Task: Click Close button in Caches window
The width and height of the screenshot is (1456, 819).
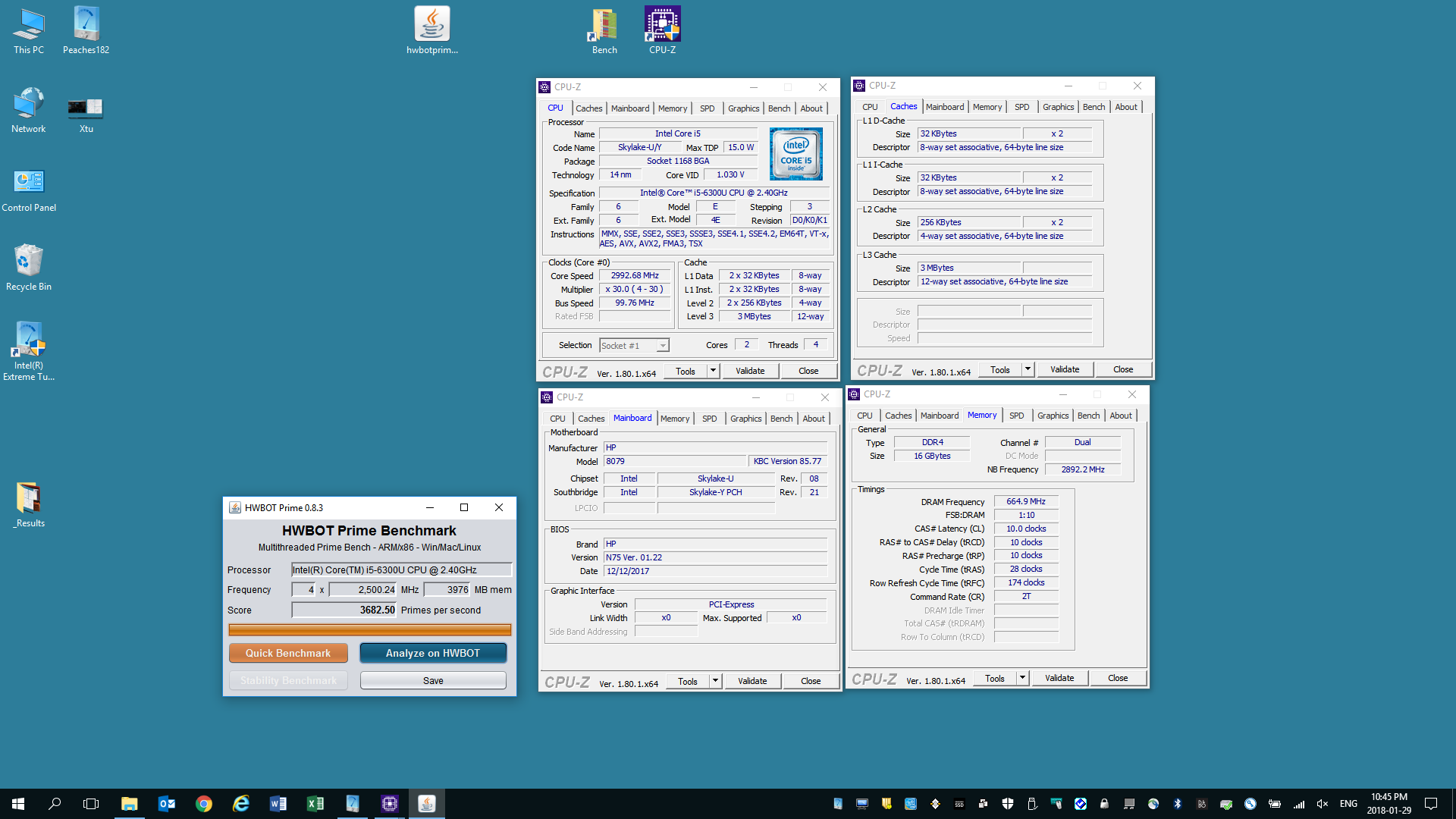Action: pyautogui.click(x=1123, y=369)
